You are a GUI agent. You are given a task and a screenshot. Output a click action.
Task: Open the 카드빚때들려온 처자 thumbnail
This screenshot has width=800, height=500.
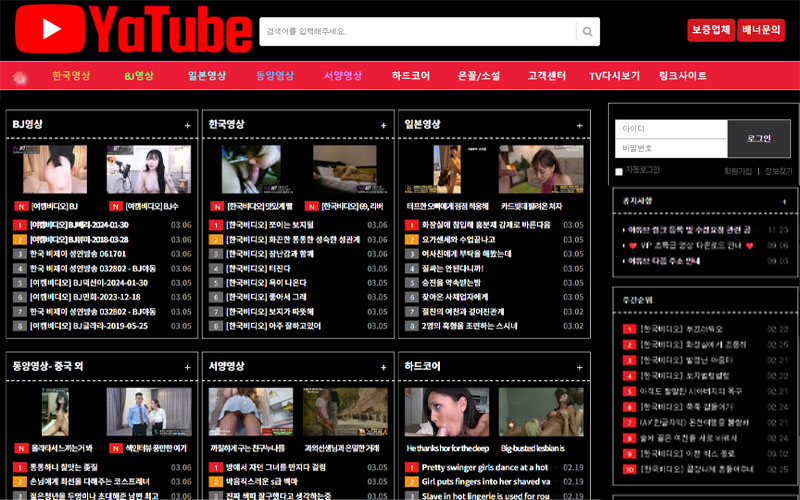[541, 169]
